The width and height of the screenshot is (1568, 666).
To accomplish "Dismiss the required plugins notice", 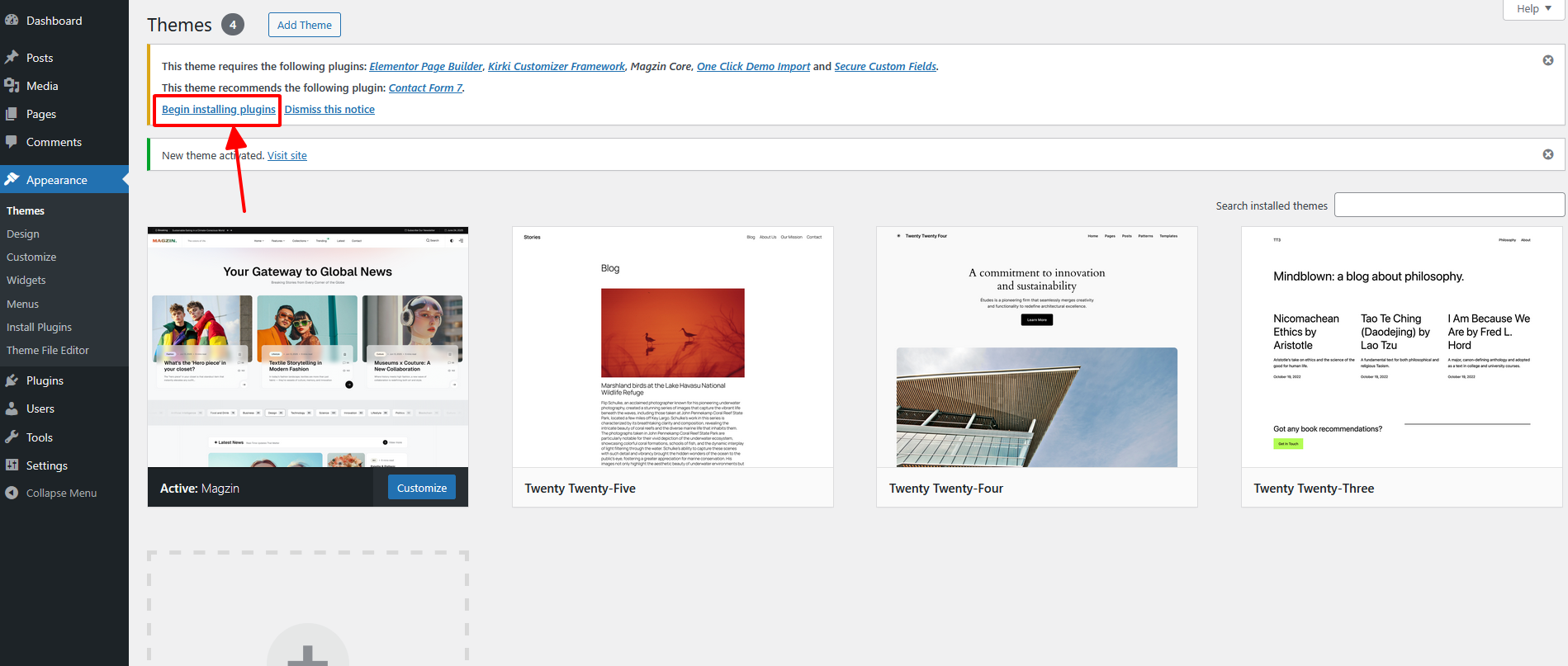I will [1548, 60].
